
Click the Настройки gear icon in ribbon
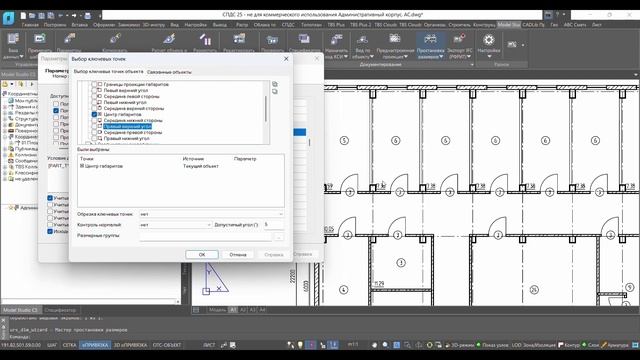coord(489,40)
